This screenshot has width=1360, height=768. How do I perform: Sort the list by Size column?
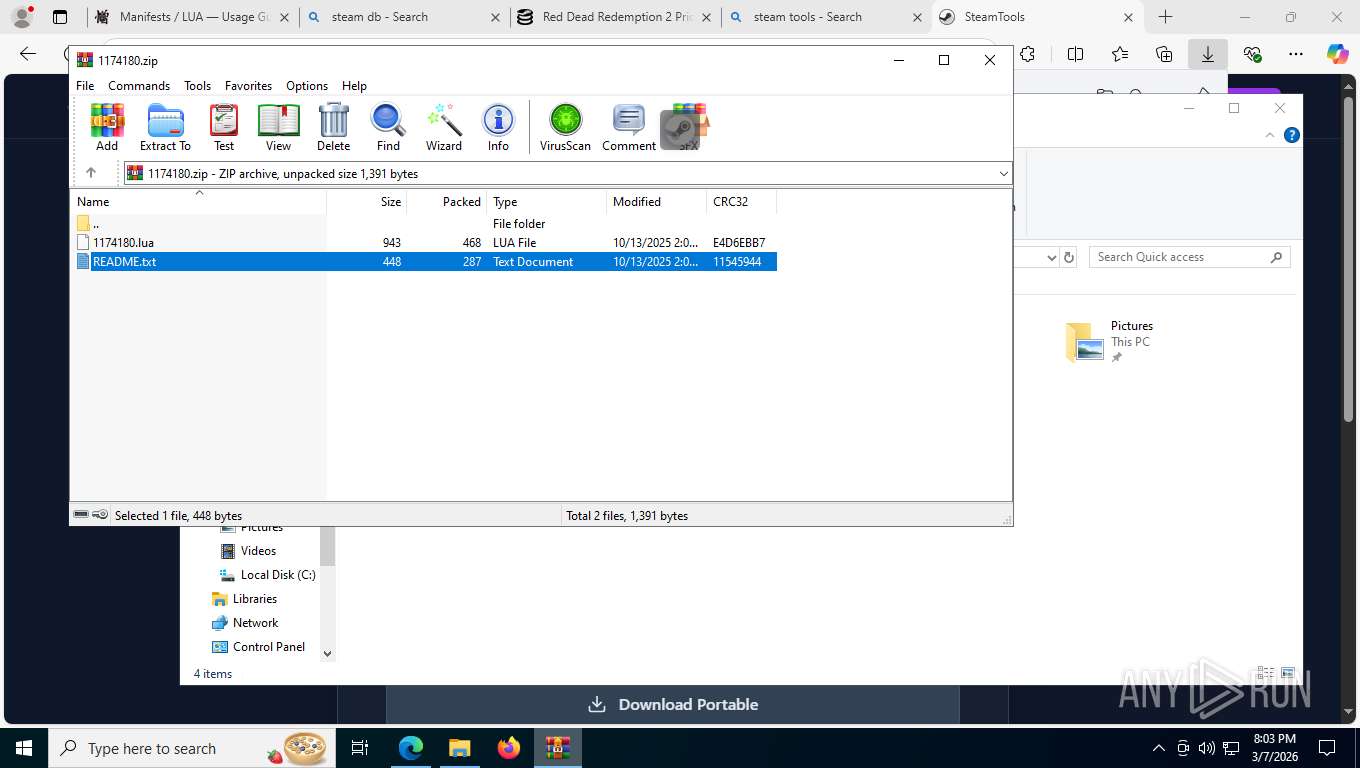367,201
